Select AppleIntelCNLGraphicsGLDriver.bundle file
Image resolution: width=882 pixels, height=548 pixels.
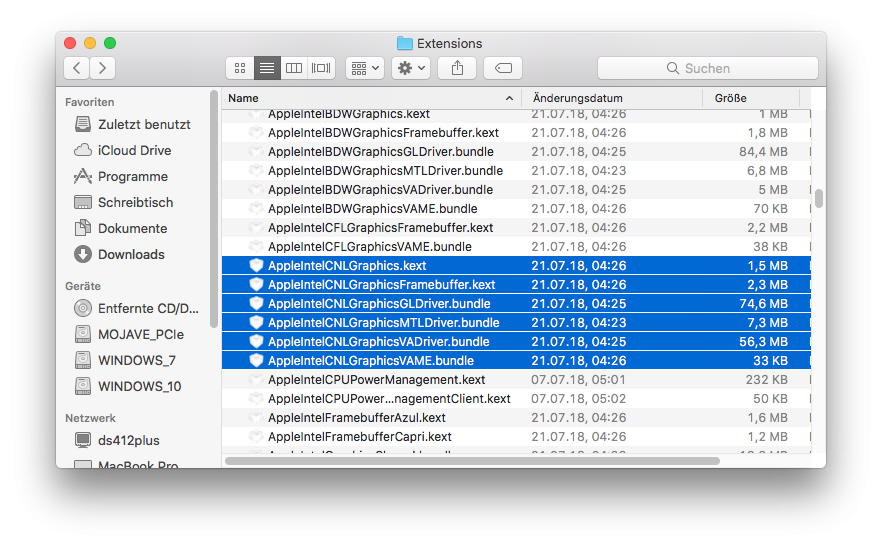pos(516,304)
